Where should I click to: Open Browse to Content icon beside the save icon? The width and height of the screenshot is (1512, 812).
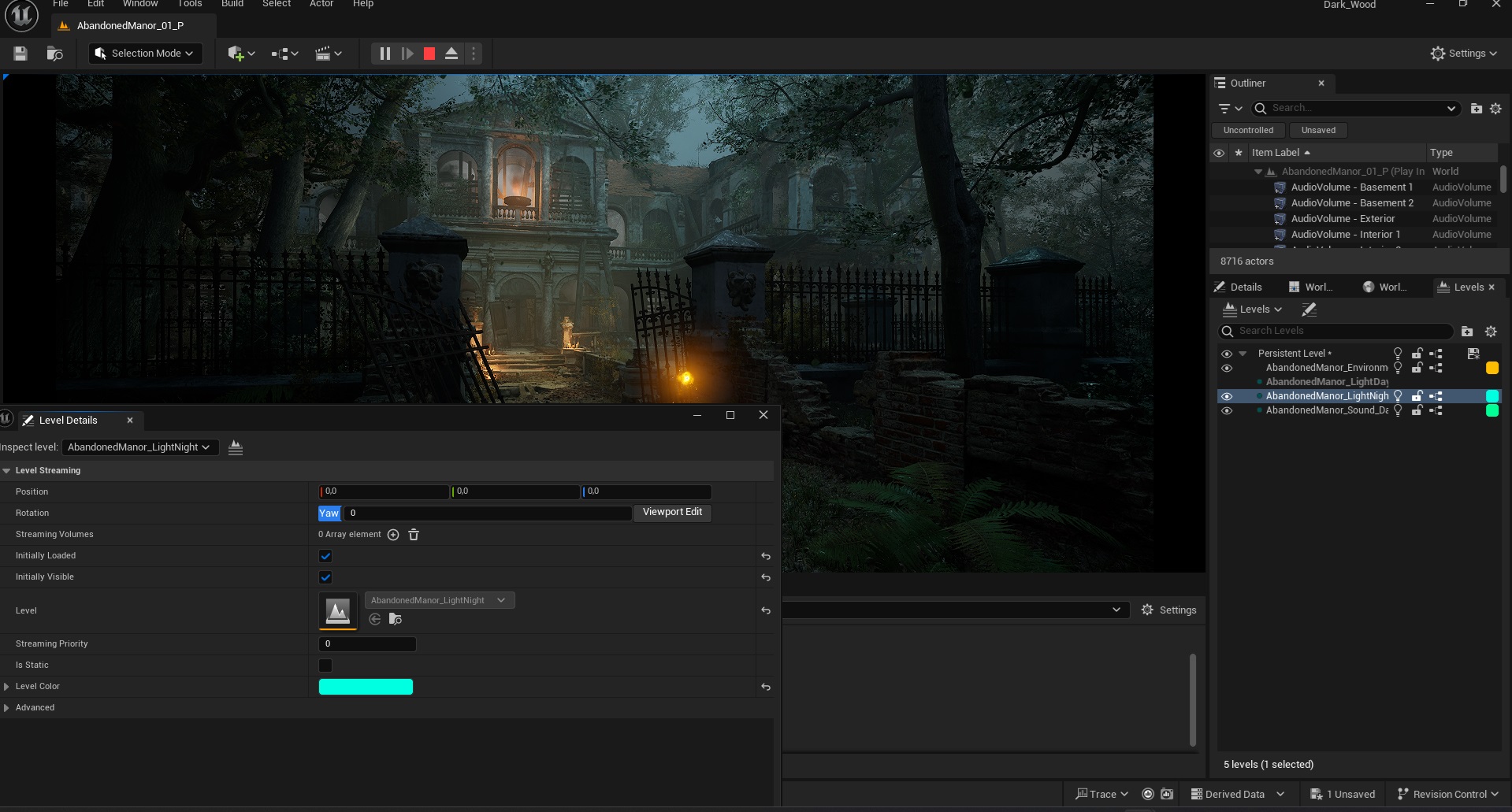tap(54, 54)
